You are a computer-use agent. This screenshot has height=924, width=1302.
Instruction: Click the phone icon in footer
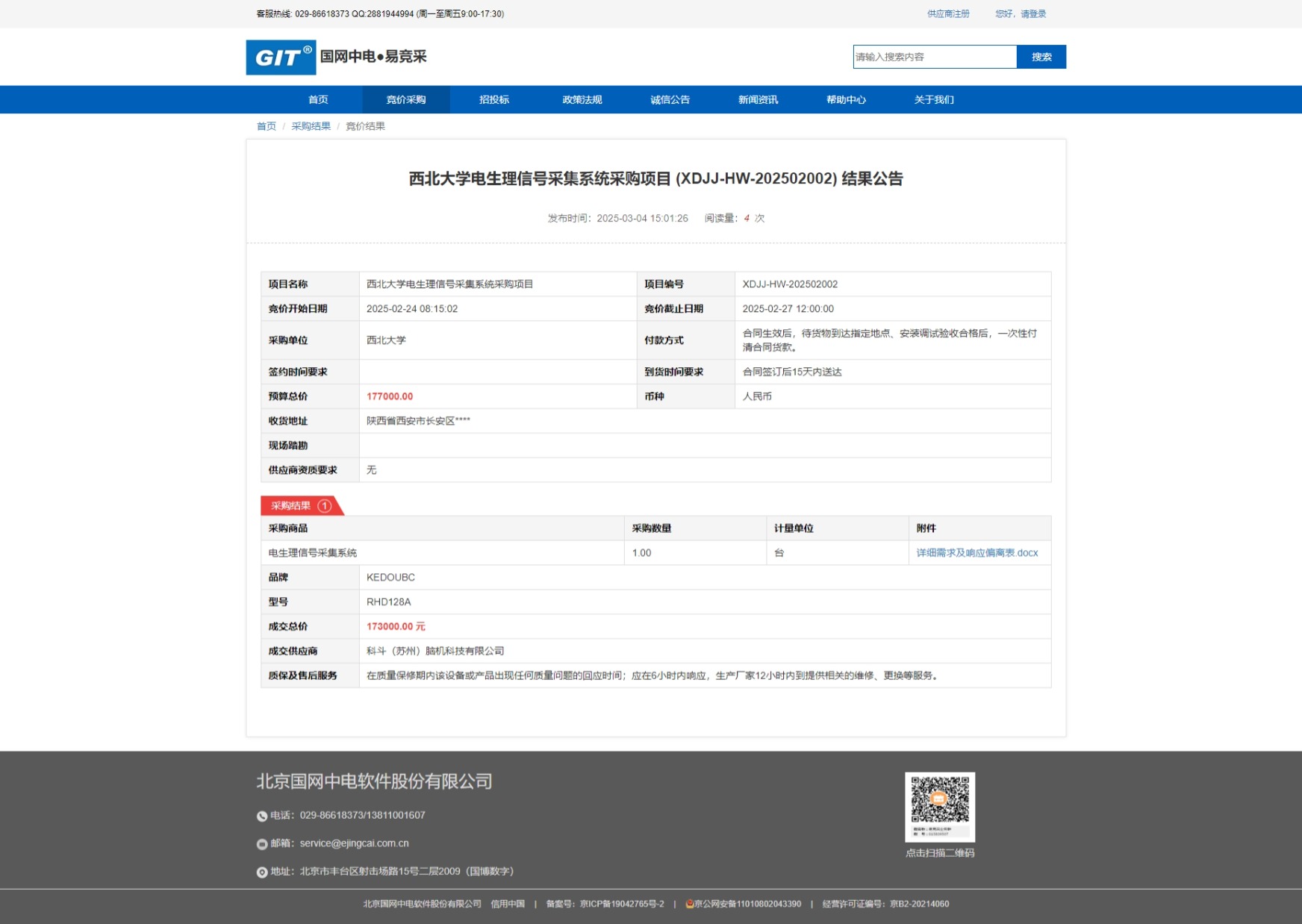262,817
